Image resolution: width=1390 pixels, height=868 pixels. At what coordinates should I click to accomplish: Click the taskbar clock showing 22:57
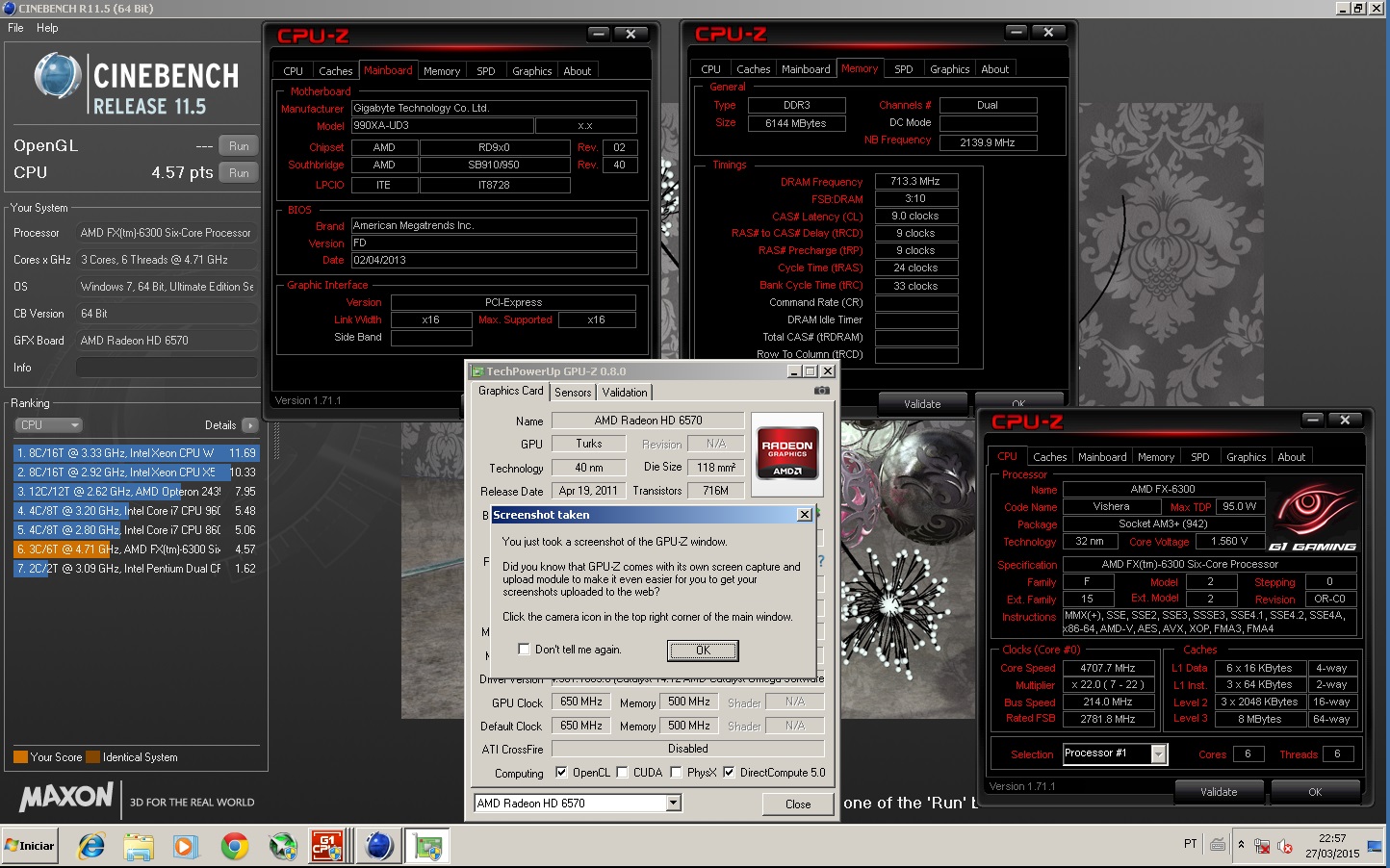(1332, 846)
